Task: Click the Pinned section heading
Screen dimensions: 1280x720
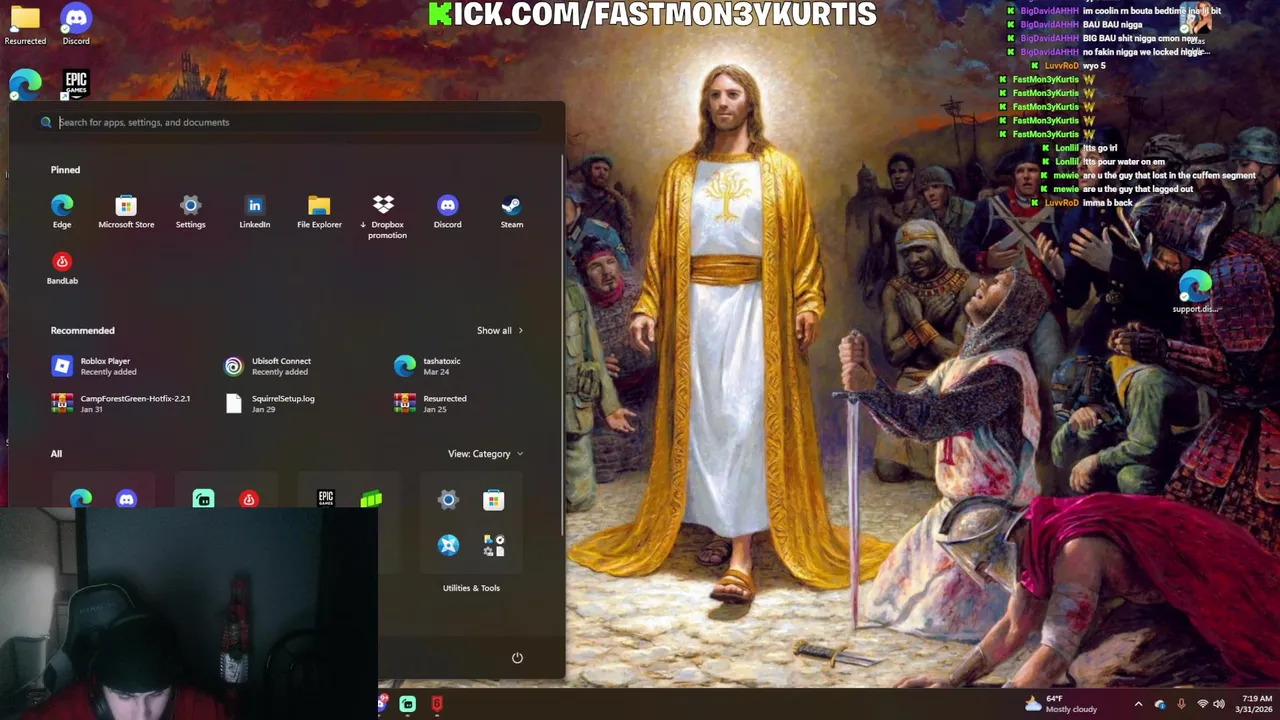Action: click(65, 170)
